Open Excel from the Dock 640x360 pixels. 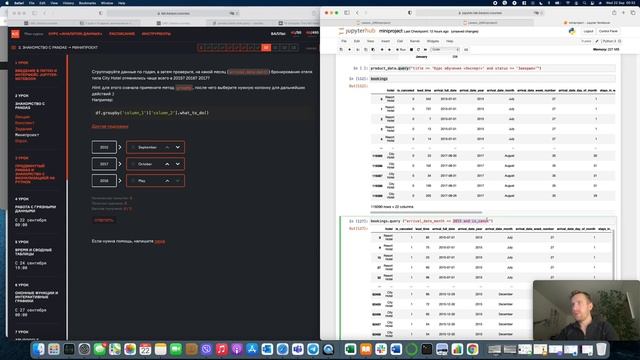(x=350, y=349)
